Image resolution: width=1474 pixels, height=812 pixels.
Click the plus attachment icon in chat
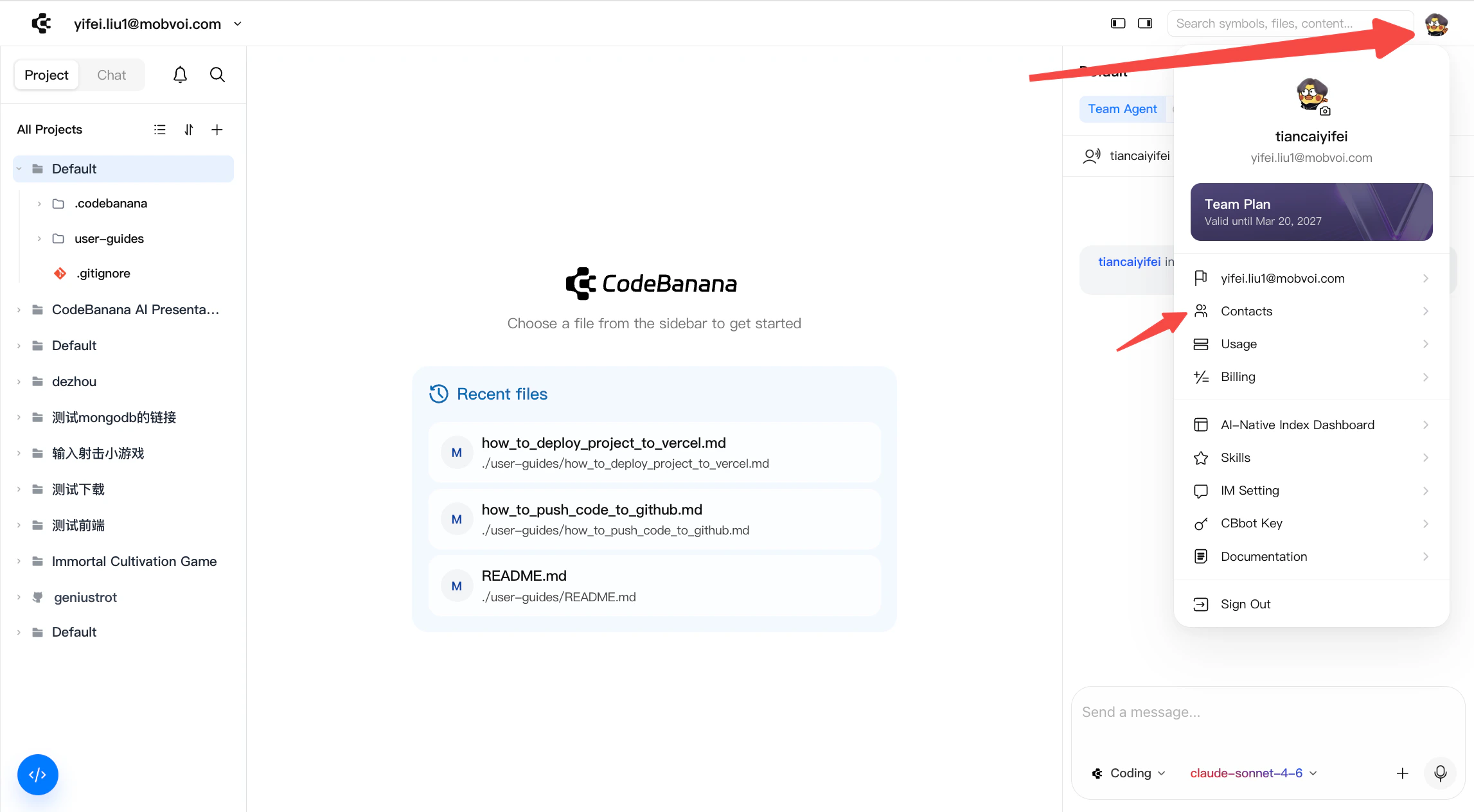click(1403, 773)
